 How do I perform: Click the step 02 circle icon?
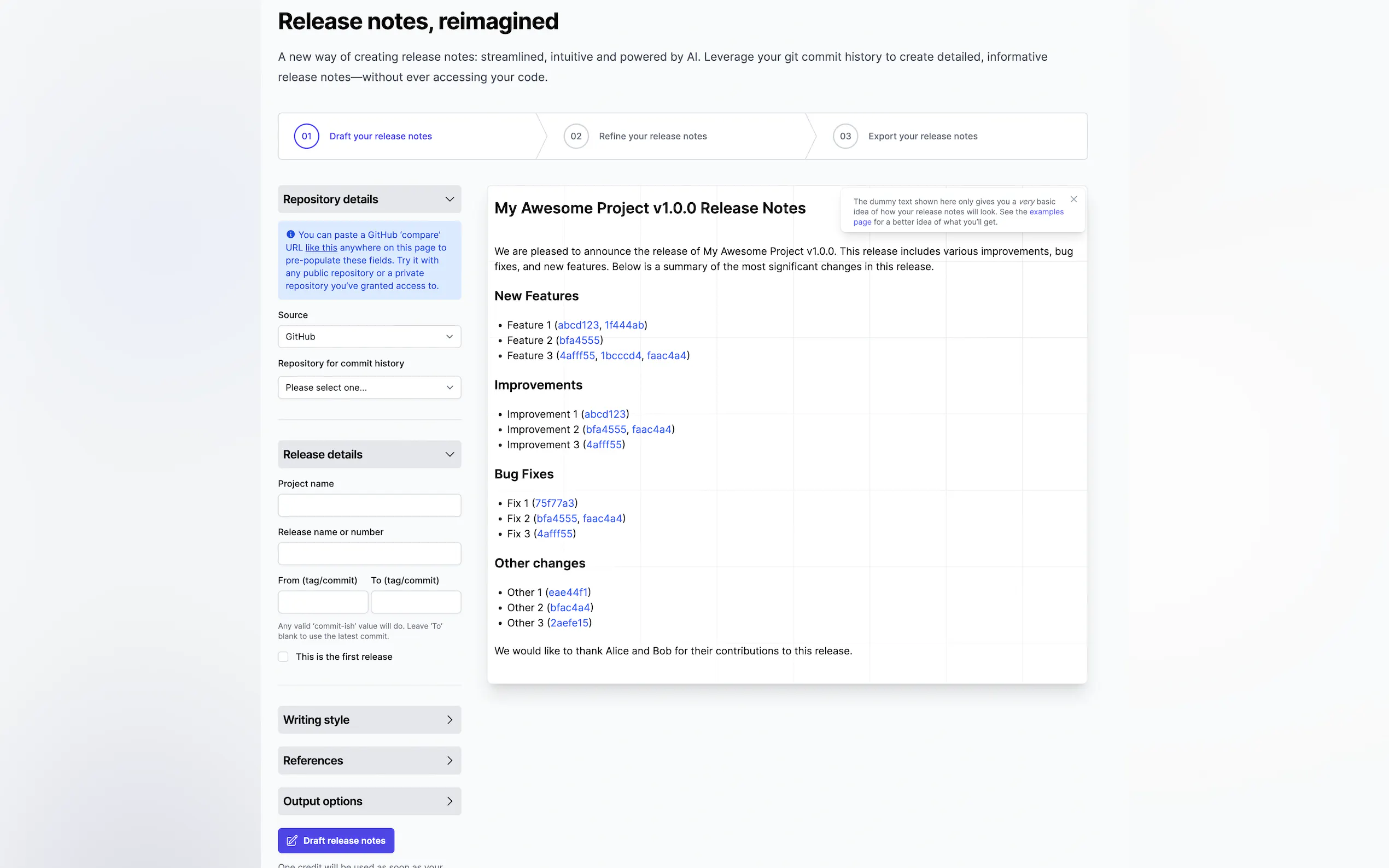tap(575, 136)
